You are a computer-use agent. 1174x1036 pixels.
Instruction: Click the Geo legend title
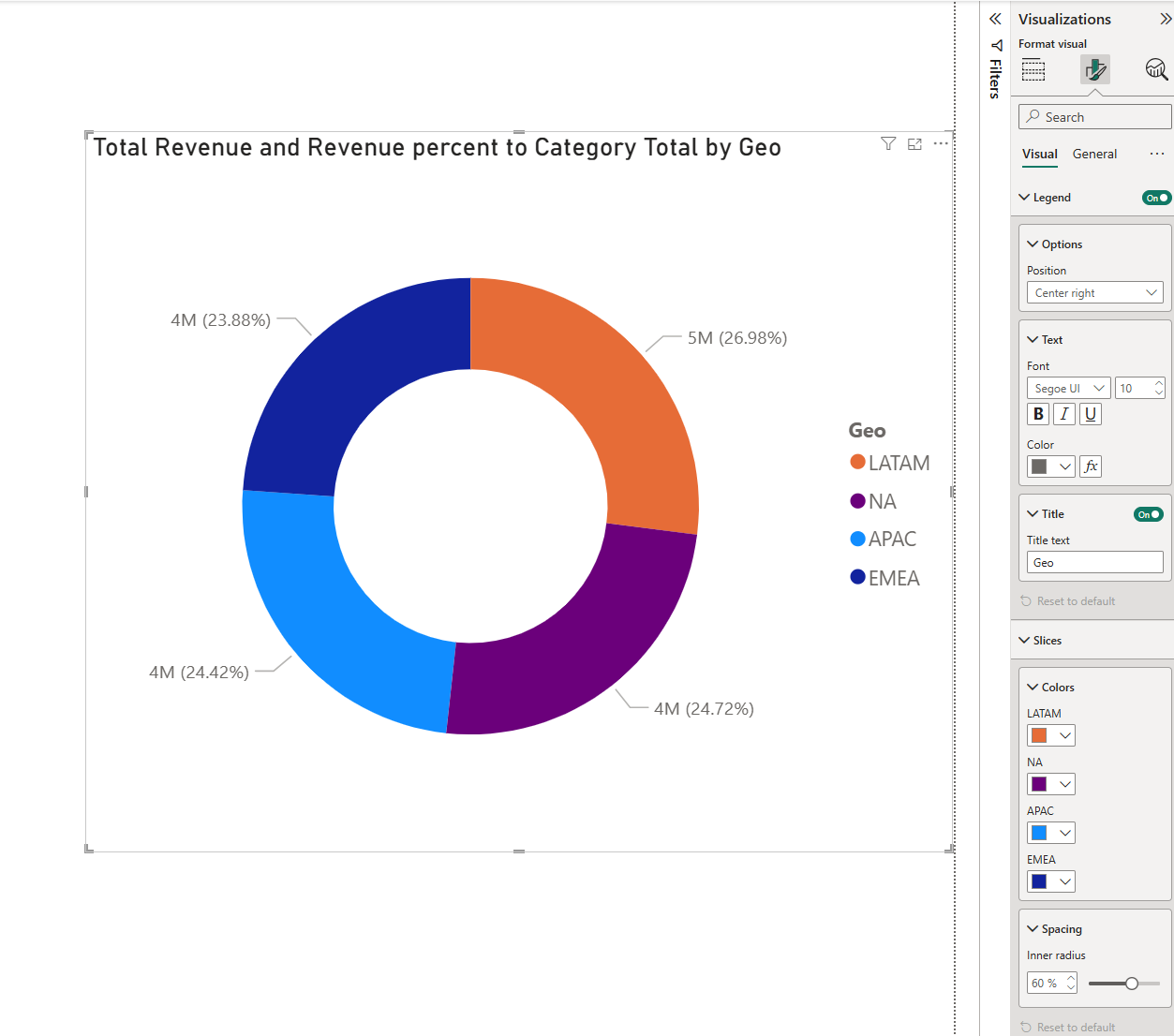867,431
